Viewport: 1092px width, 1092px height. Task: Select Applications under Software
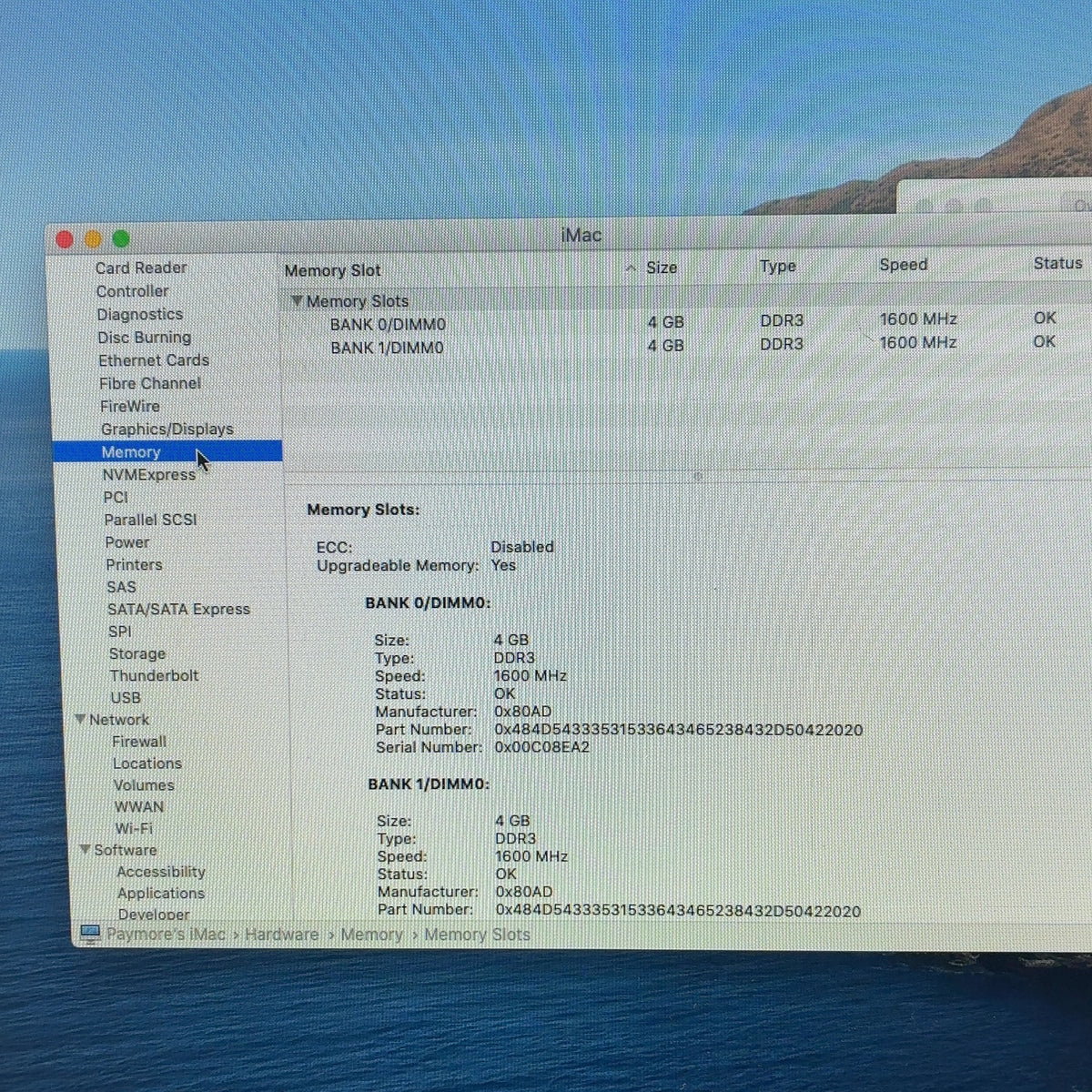pyautogui.click(x=161, y=893)
